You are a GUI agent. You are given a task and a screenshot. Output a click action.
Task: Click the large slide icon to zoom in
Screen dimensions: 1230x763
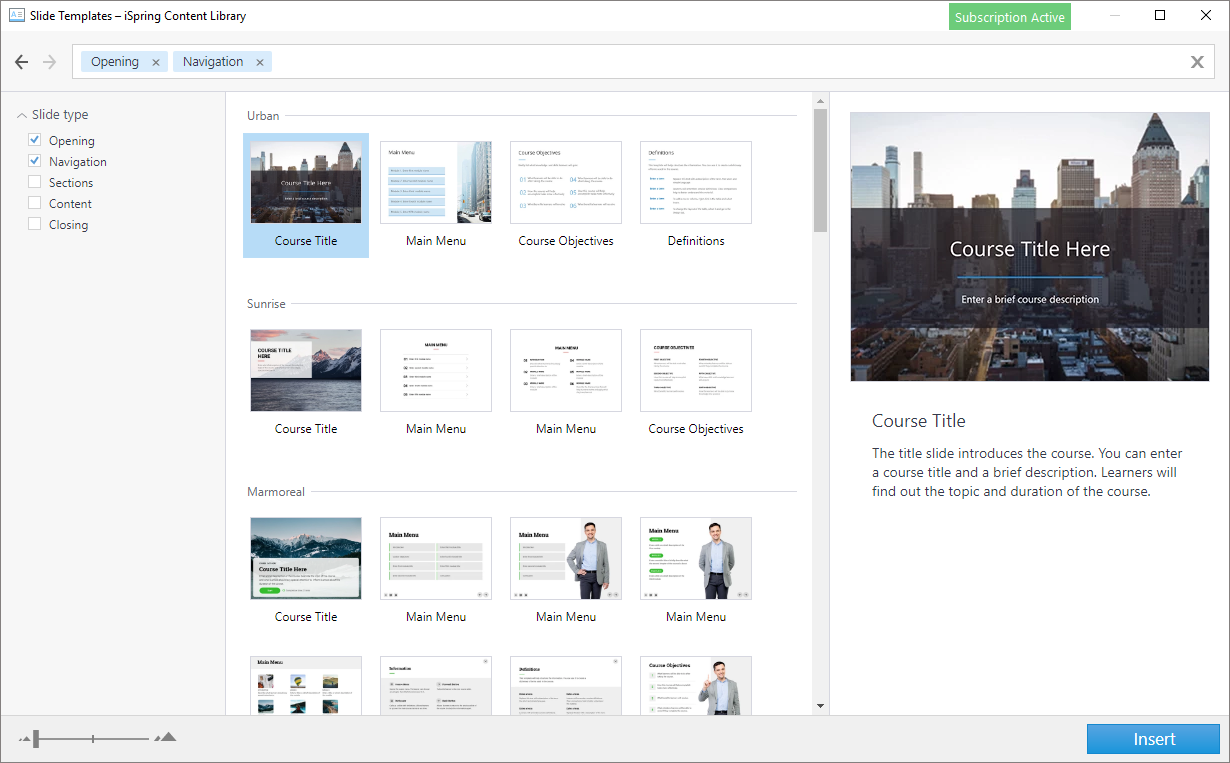pyautogui.click(x=164, y=737)
